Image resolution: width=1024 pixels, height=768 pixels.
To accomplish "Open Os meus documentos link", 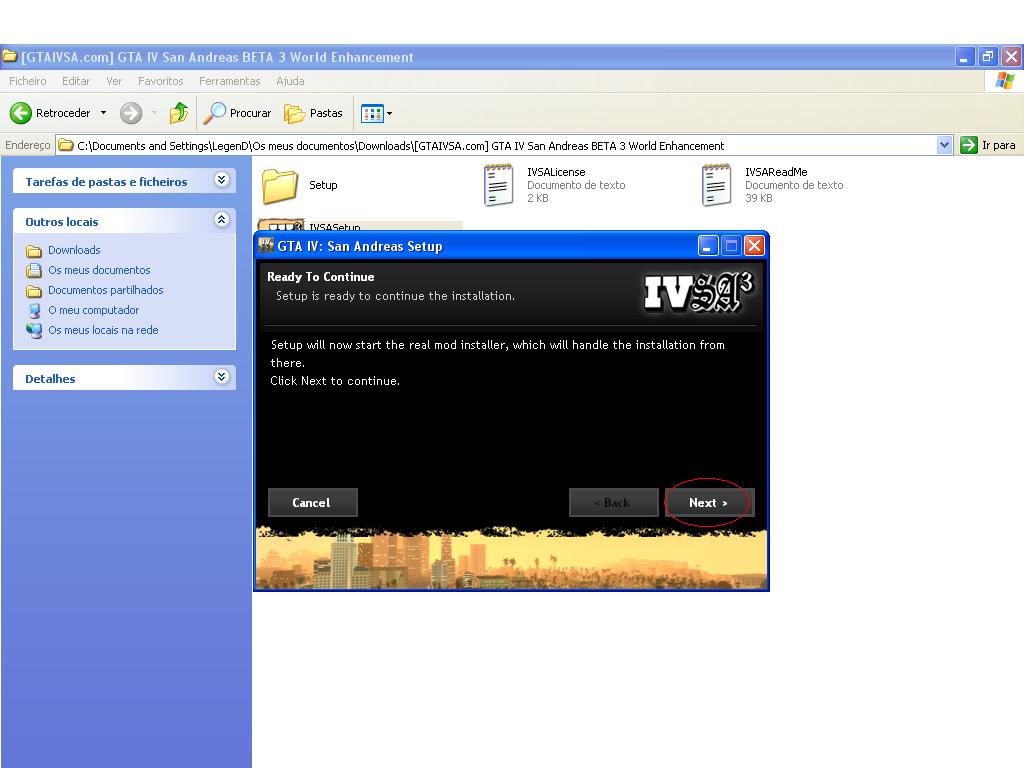I will click(x=99, y=270).
